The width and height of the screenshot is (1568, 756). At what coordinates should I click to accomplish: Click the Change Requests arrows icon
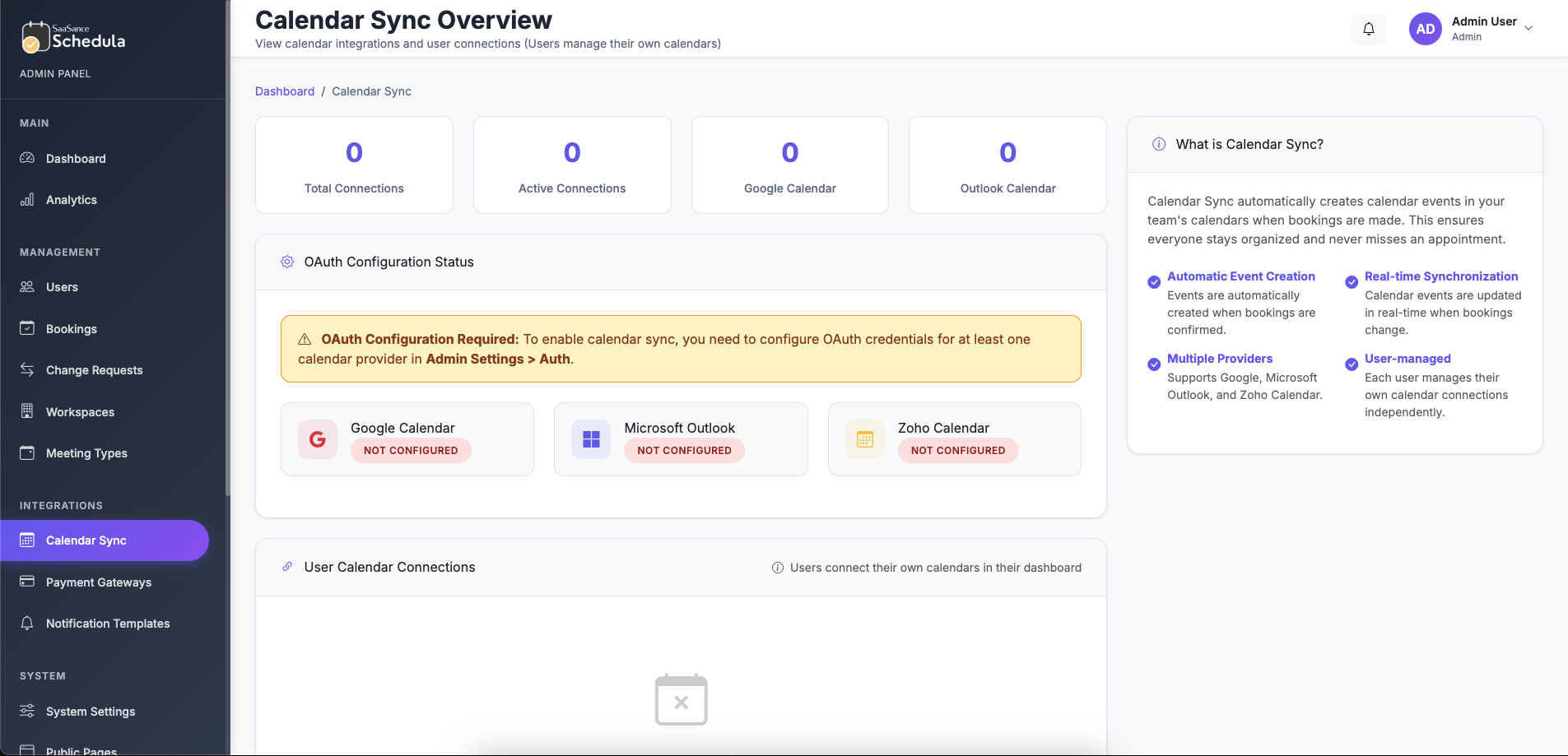pos(27,369)
